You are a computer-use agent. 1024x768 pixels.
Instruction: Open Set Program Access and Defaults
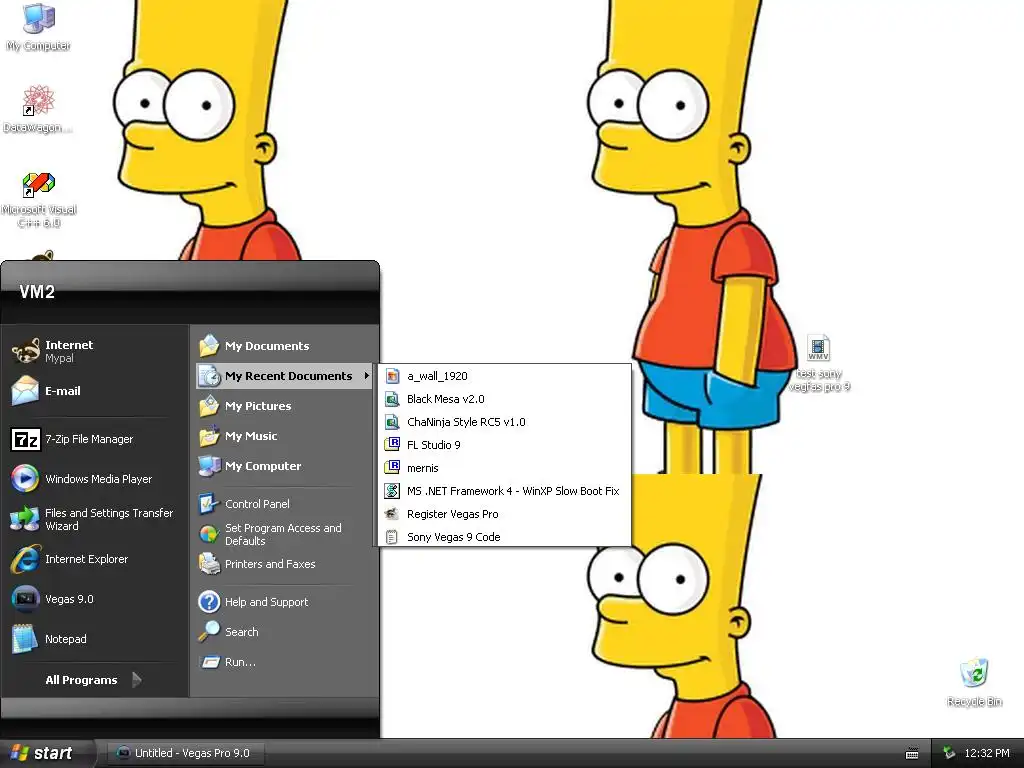[x=284, y=534]
